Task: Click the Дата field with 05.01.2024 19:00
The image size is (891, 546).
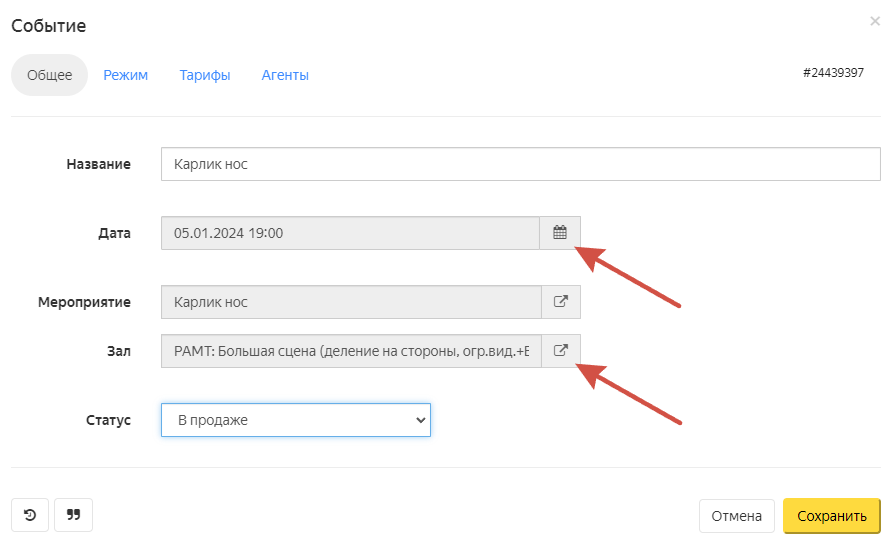Action: 350,233
